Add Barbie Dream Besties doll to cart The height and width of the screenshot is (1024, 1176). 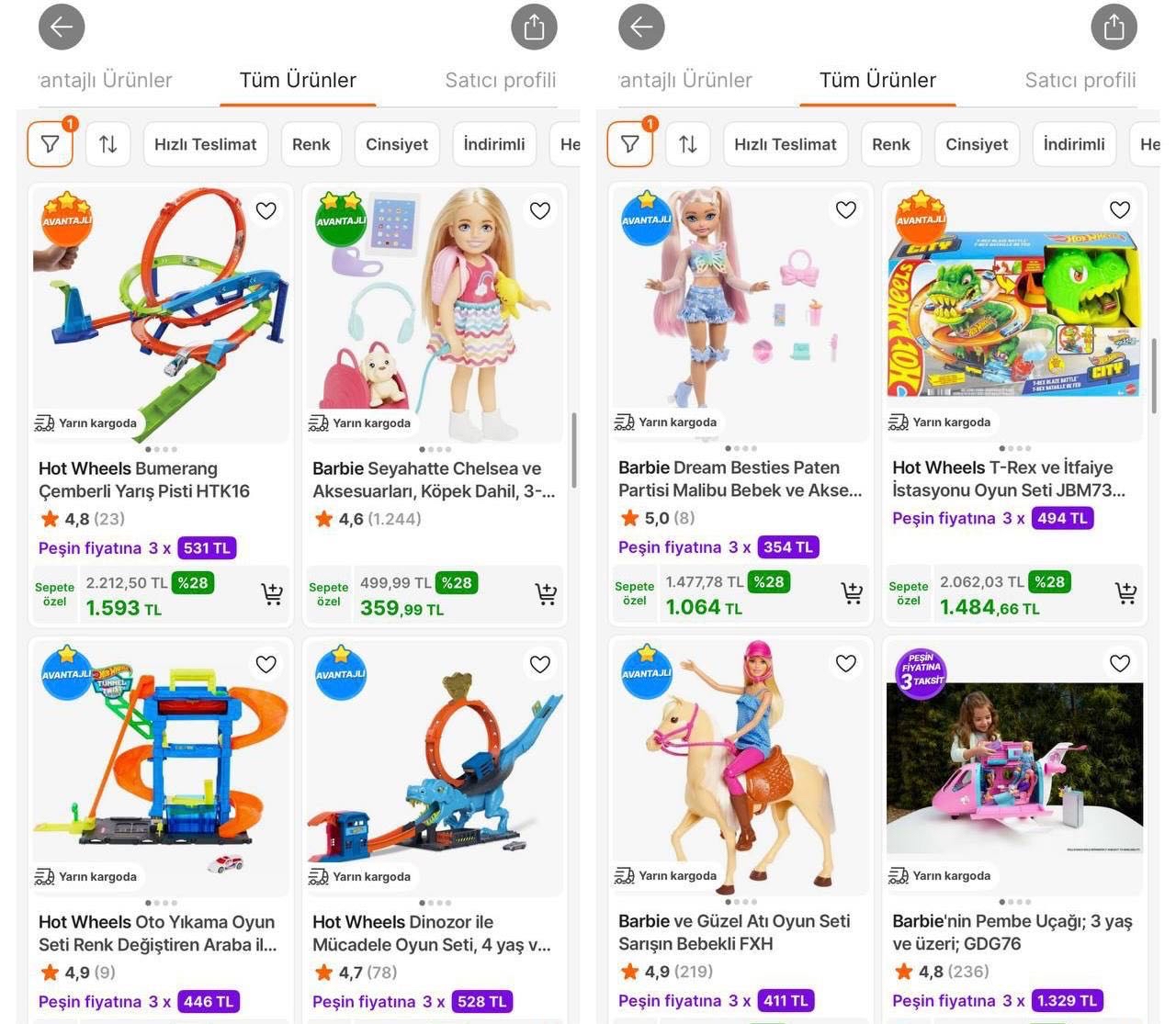click(x=852, y=593)
